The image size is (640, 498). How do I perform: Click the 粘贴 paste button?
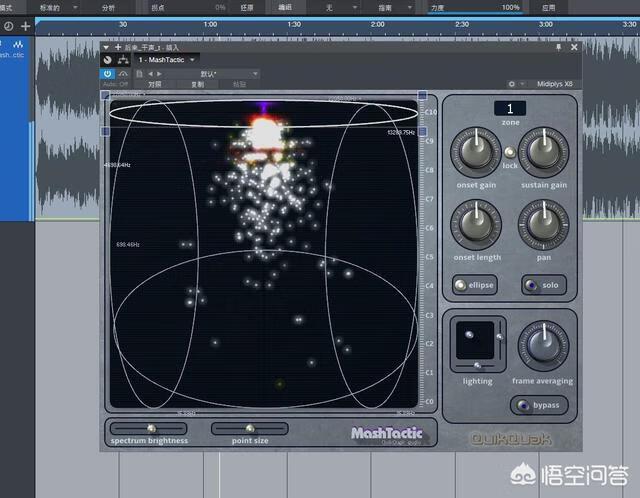tap(239, 84)
